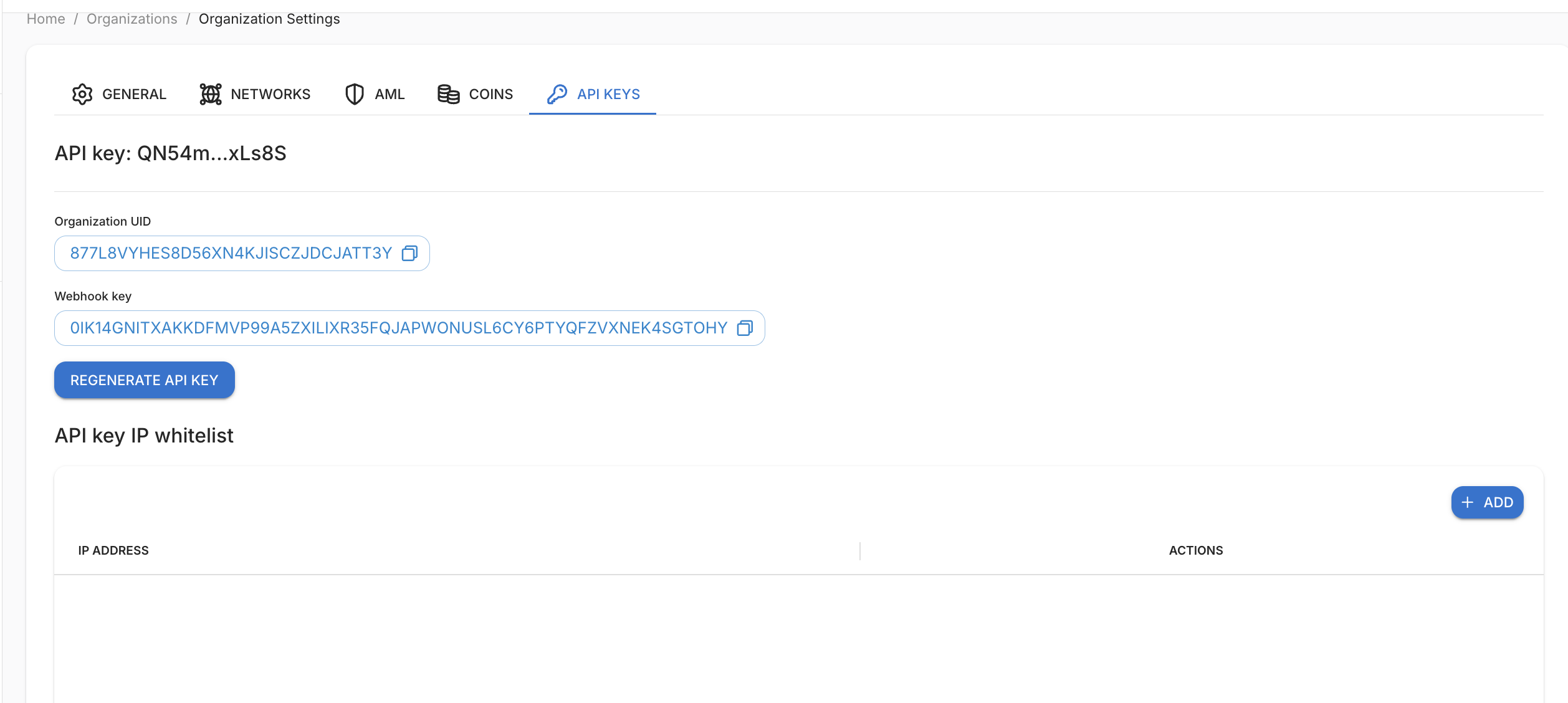Select the API KEYS tab label

(x=609, y=94)
